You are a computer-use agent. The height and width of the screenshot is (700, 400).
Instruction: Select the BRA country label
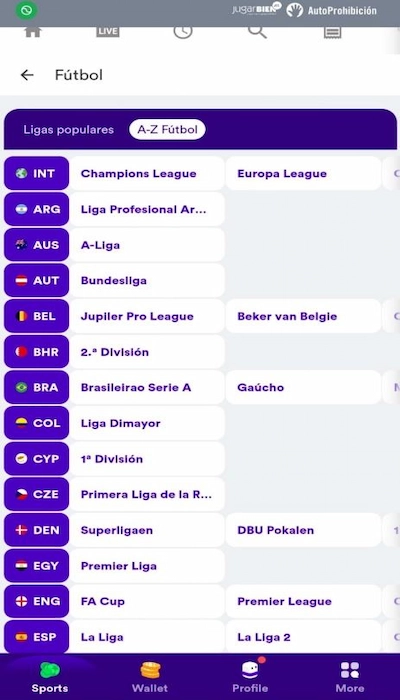(37, 388)
